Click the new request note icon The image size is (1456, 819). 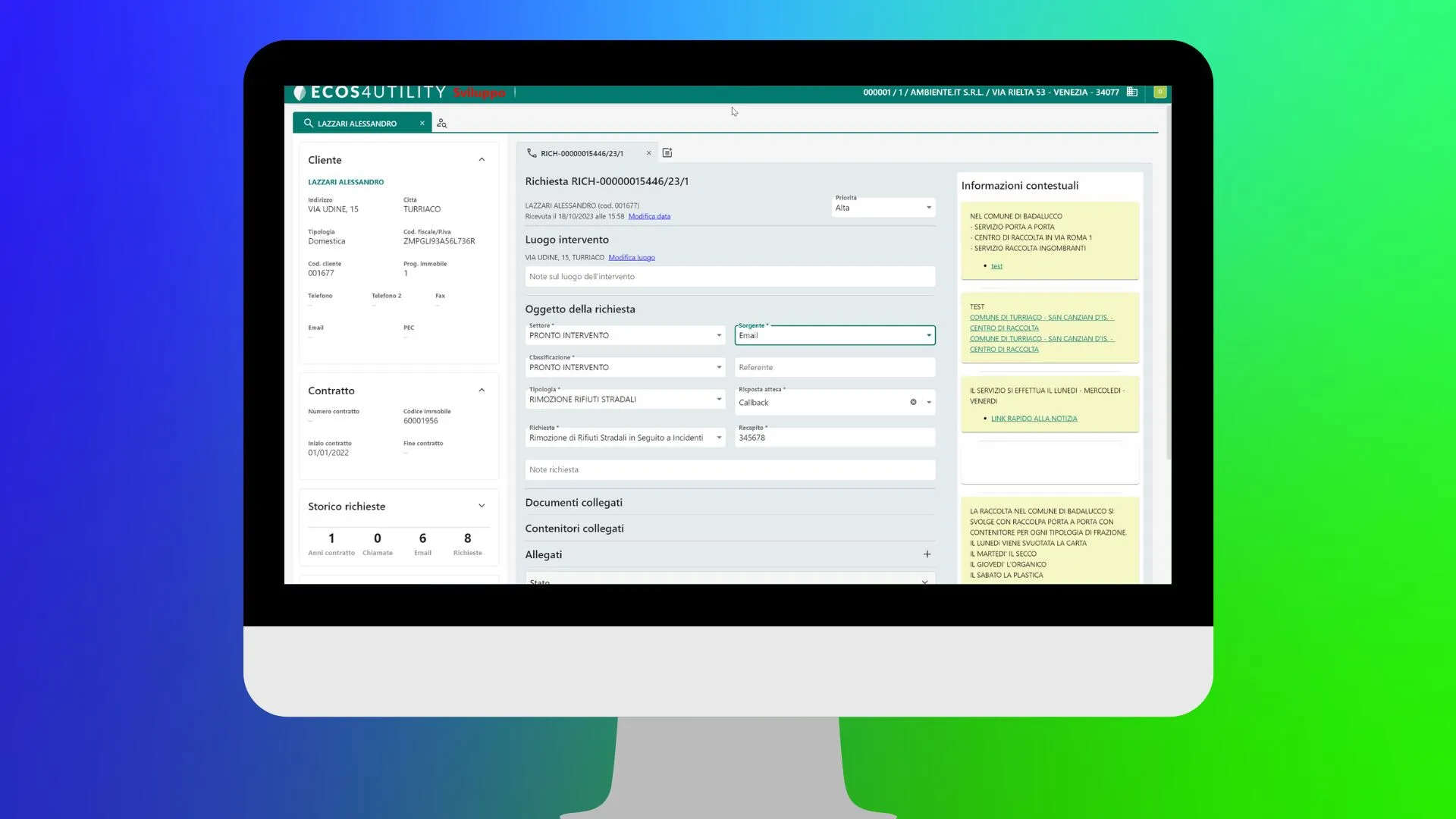click(x=667, y=153)
